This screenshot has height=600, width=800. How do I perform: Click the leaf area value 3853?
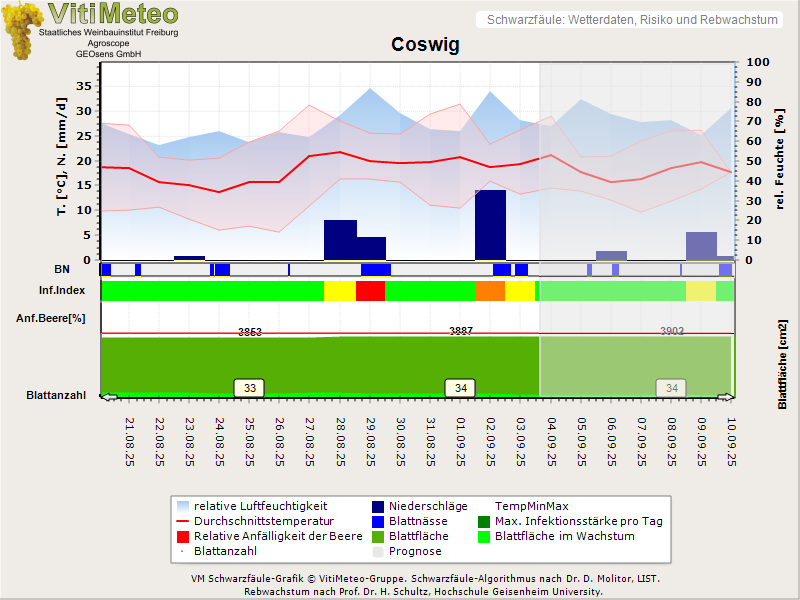click(x=250, y=332)
